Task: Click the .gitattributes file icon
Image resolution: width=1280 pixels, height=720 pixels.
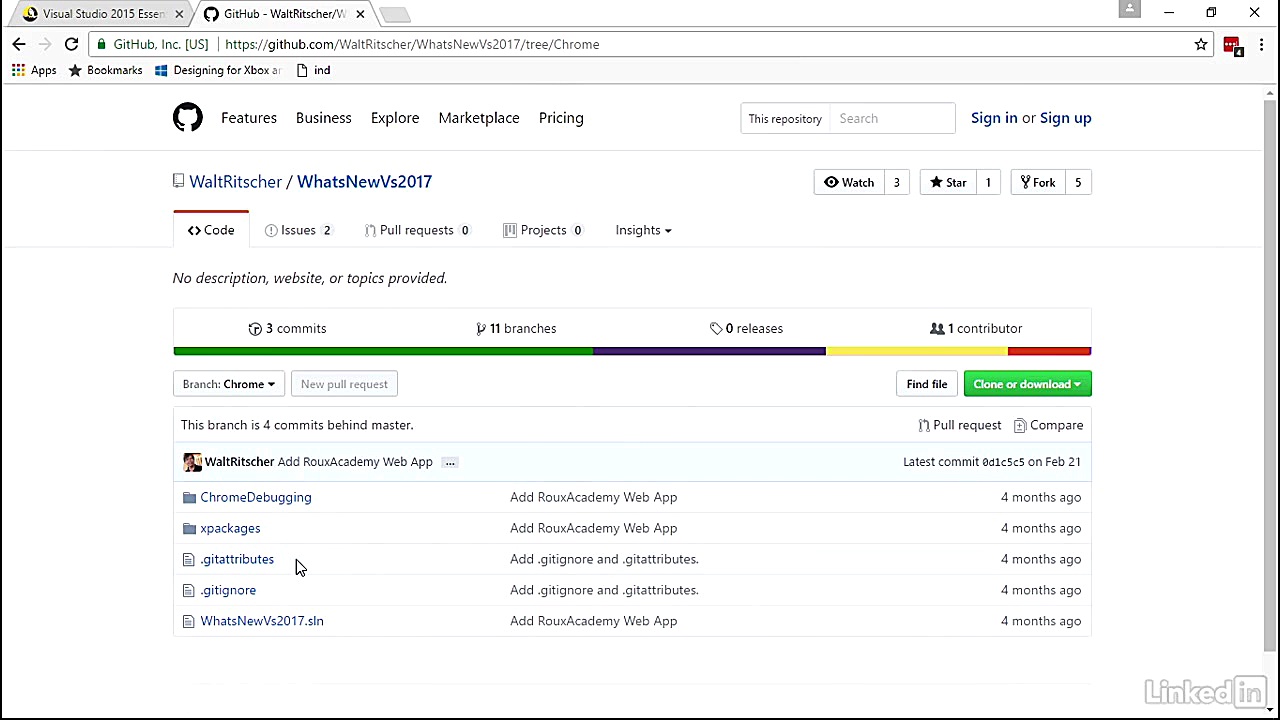Action: pyautogui.click(x=188, y=559)
